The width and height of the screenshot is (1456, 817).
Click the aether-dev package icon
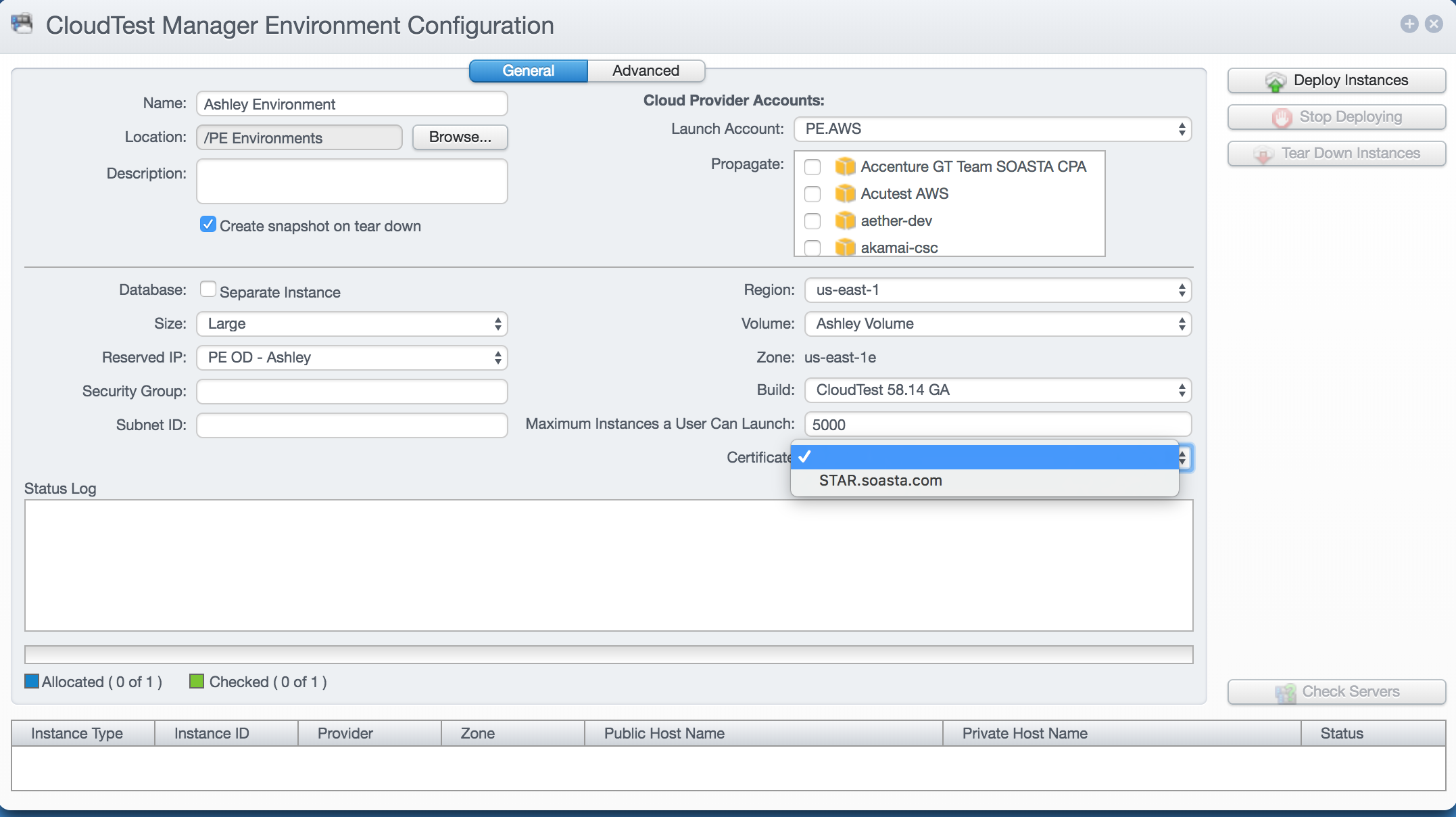[x=845, y=221]
